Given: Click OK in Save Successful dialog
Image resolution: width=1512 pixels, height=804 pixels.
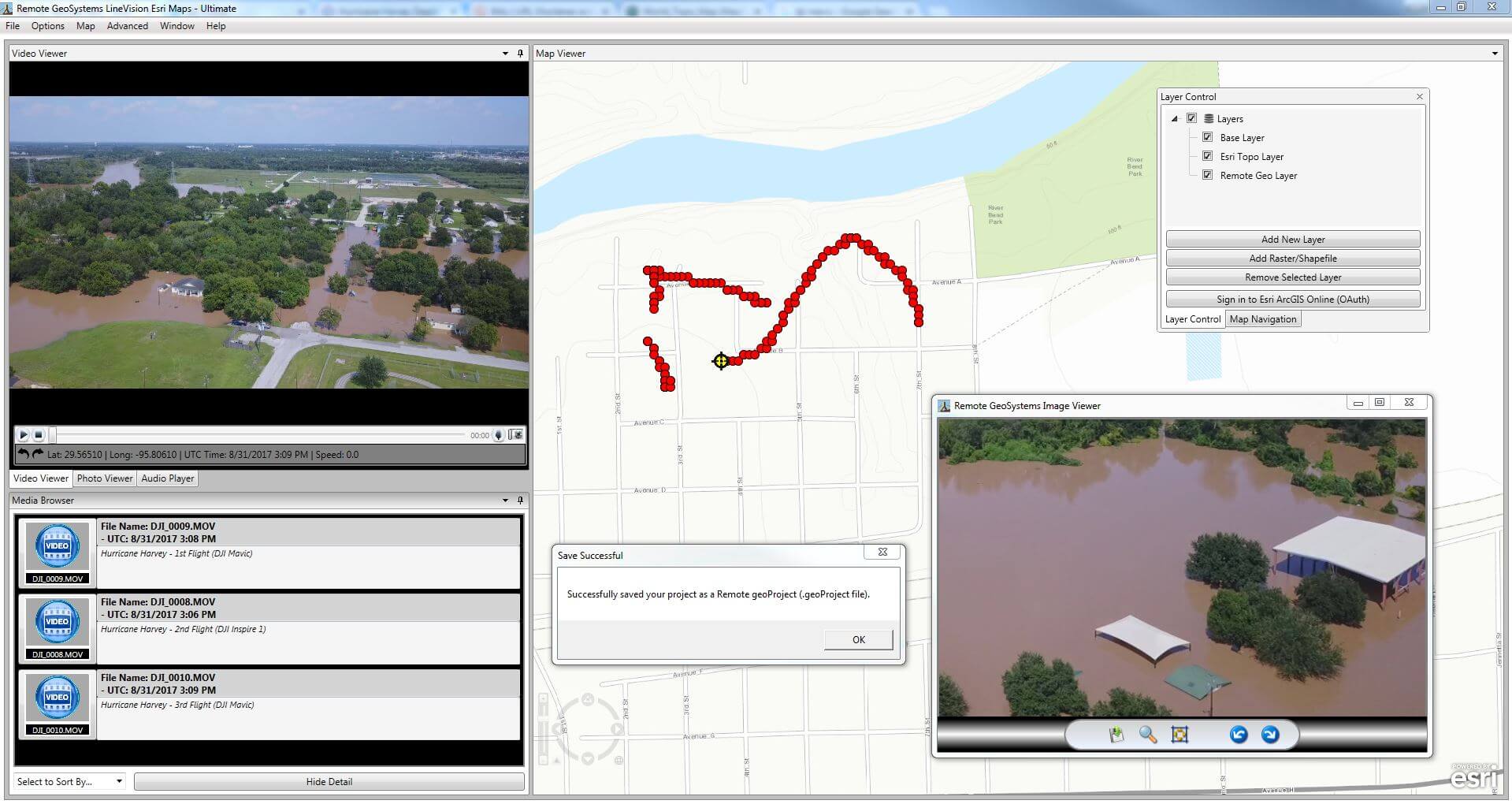Looking at the screenshot, I should pos(858,639).
